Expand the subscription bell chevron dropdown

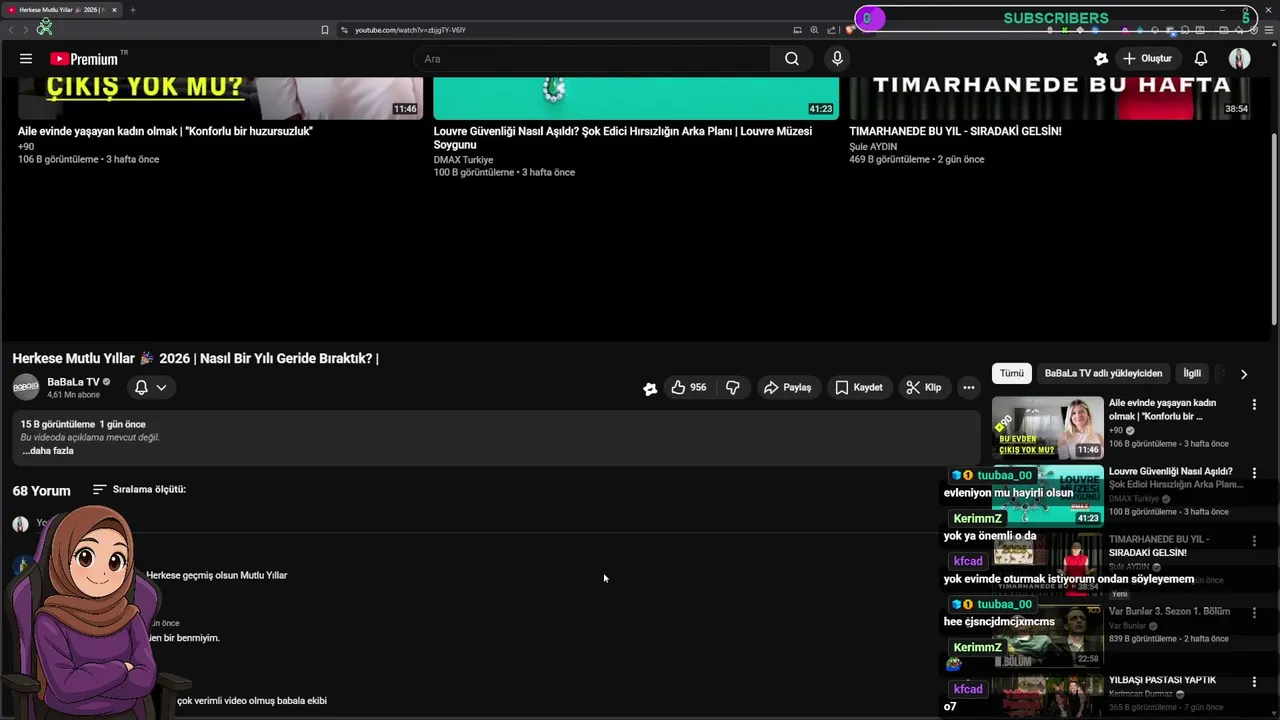coord(161,387)
